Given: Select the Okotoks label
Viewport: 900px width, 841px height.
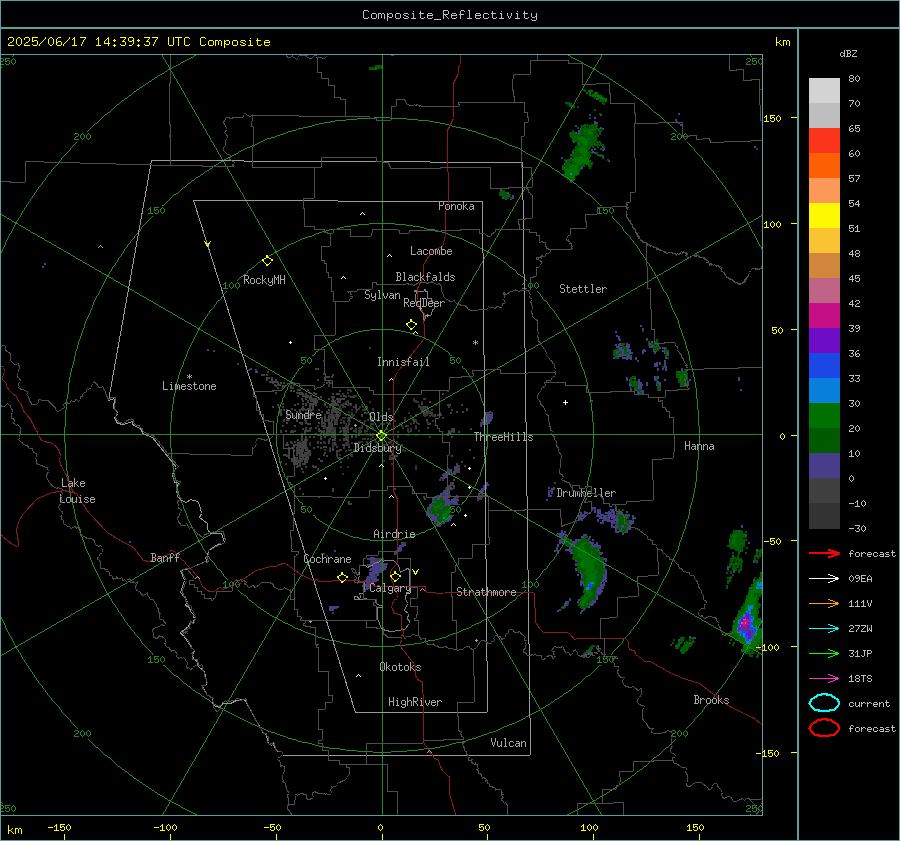Looking at the screenshot, I should coord(400,667).
